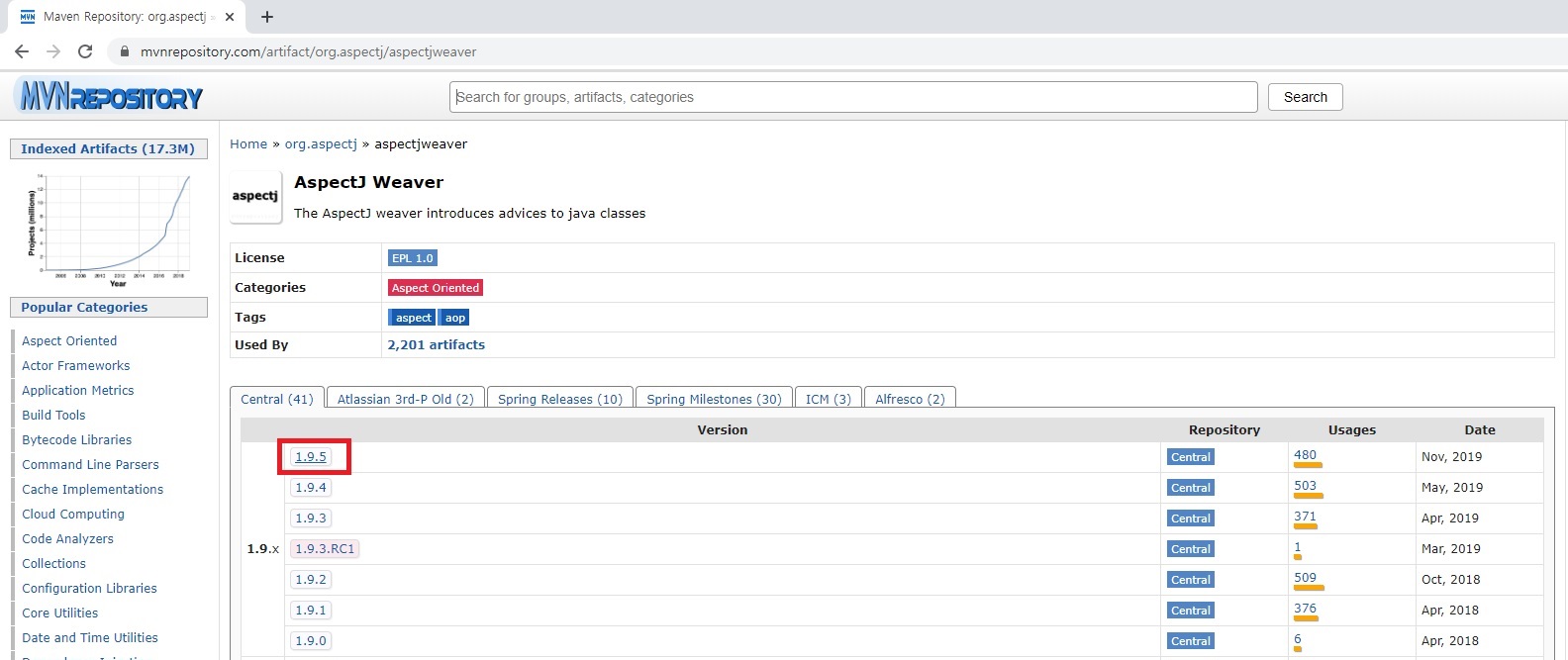Reload the page with the refresh icon

(85, 51)
